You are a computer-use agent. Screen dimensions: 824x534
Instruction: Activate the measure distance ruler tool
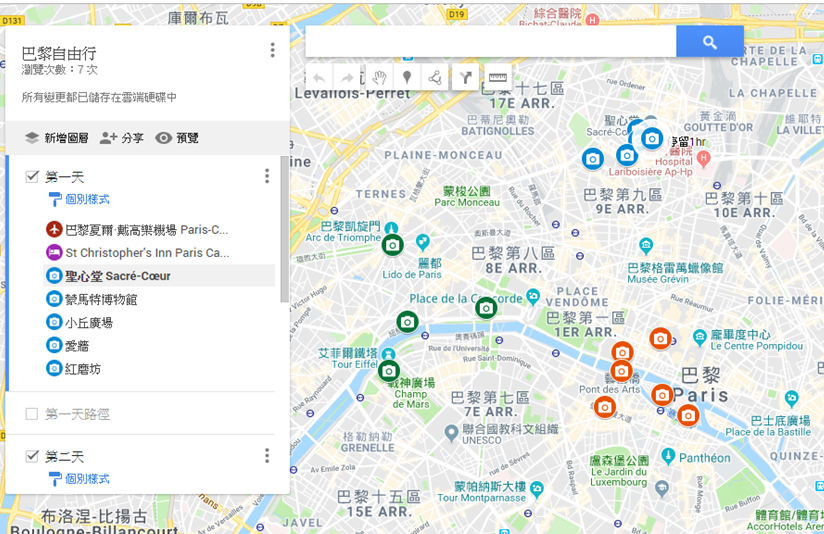click(x=497, y=78)
